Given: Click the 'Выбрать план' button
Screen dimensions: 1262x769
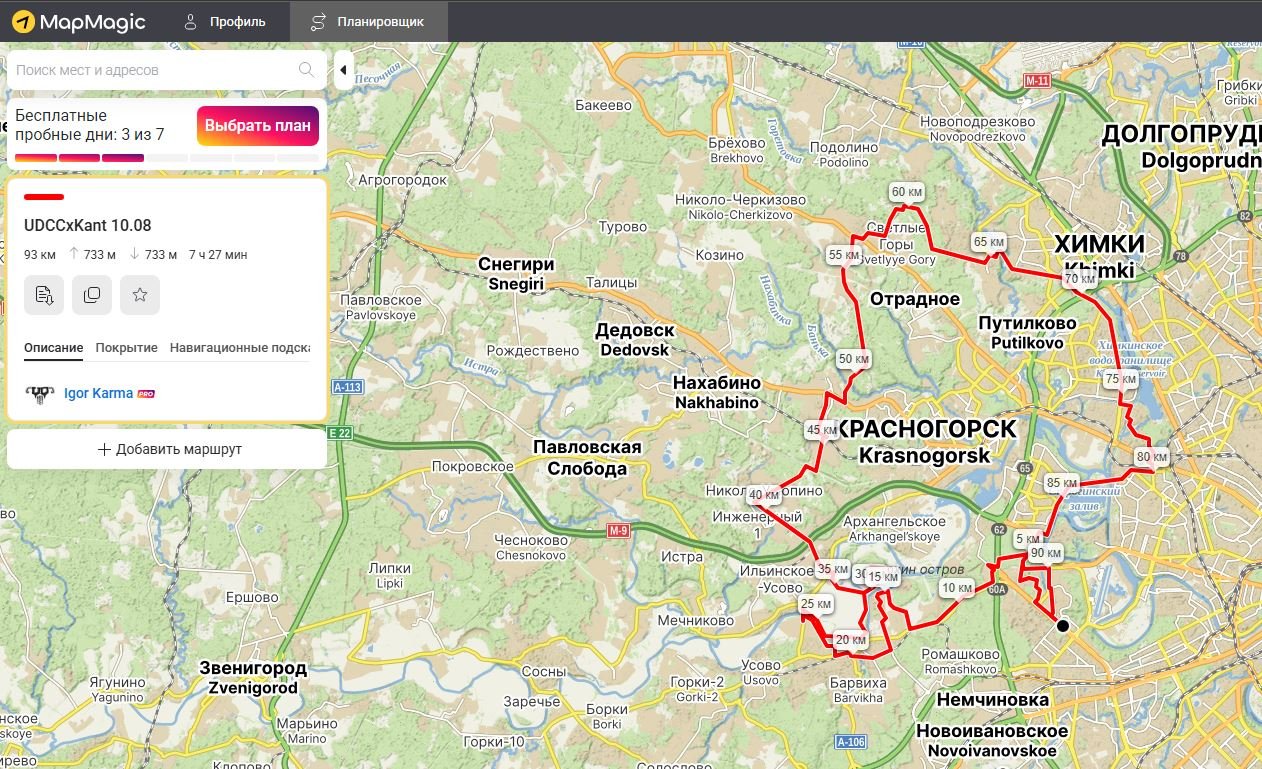Looking at the screenshot, I should pos(258,127).
